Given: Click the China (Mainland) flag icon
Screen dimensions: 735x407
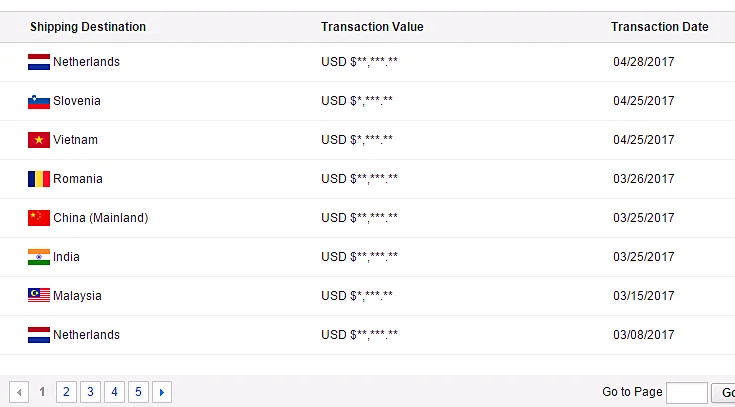Looking at the screenshot, I should (x=39, y=218).
